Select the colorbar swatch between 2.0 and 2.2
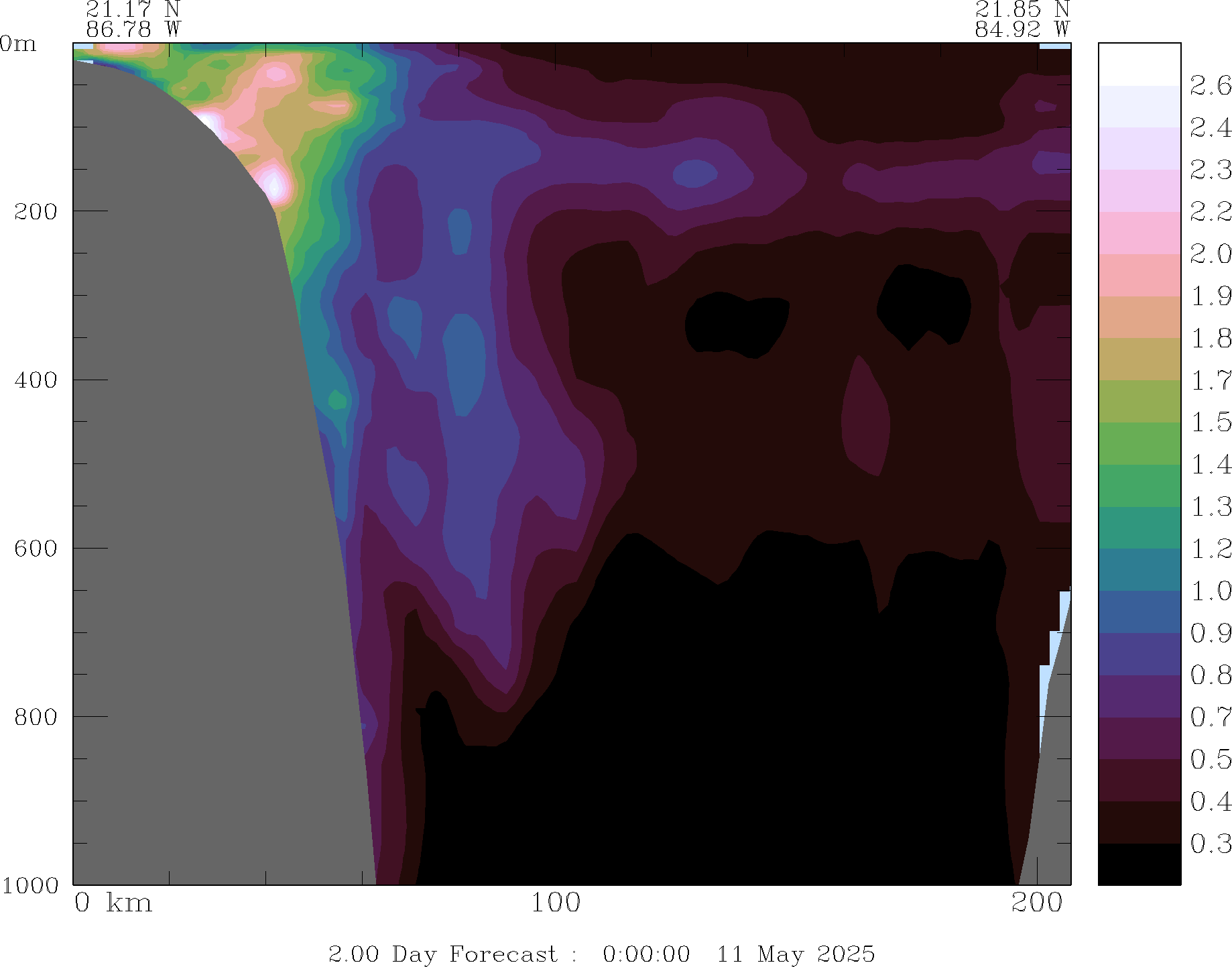Image resolution: width=1232 pixels, height=967 pixels. (x=1139, y=233)
